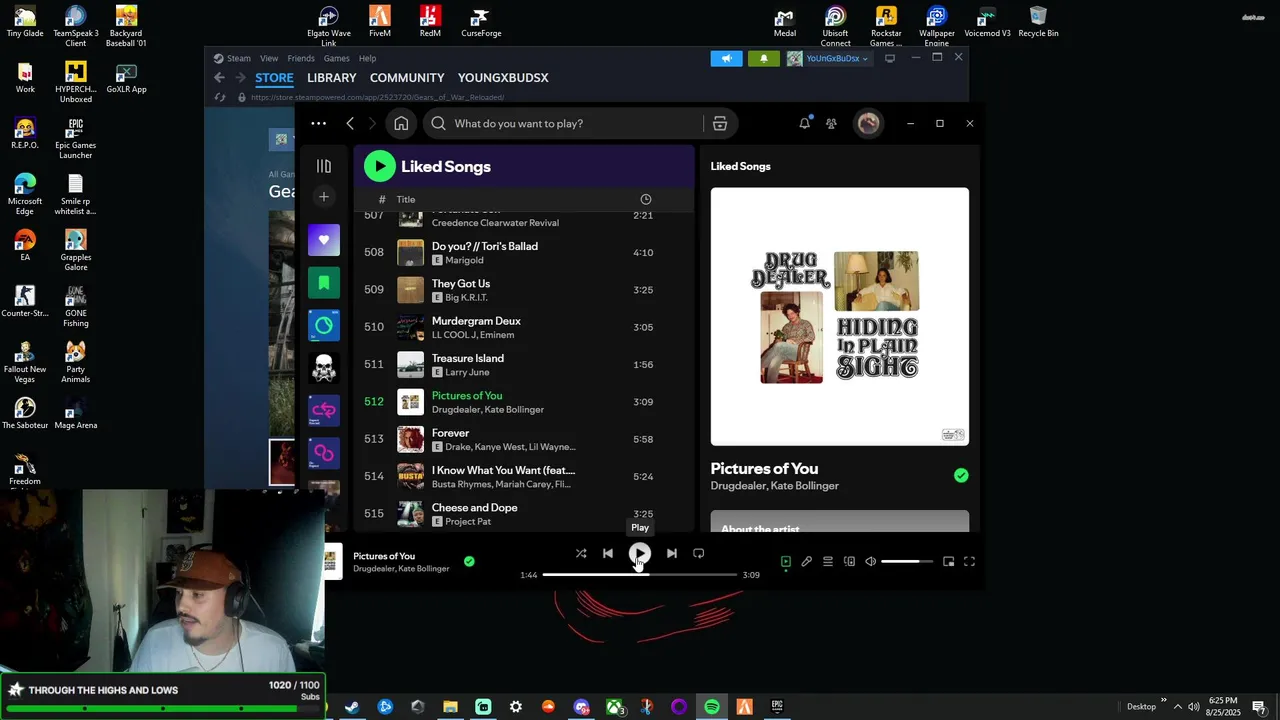The width and height of the screenshot is (1280, 720).
Task: Open the Games menu in Steam
Action: point(336,58)
